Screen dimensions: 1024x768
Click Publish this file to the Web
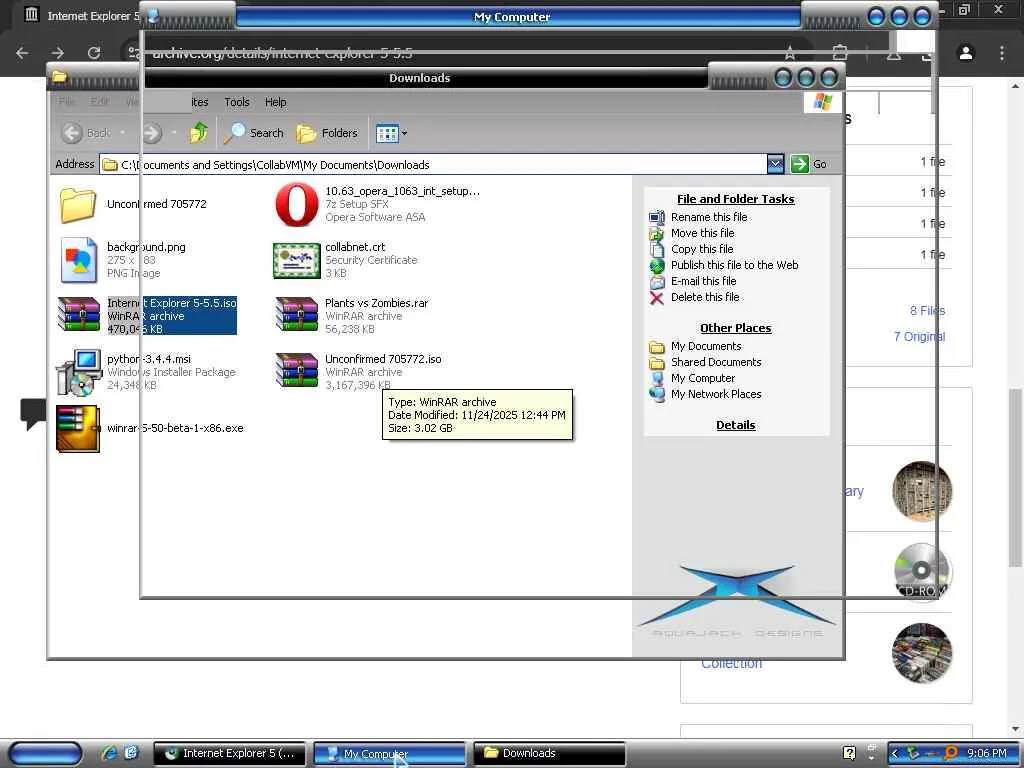click(x=734, y=265)
